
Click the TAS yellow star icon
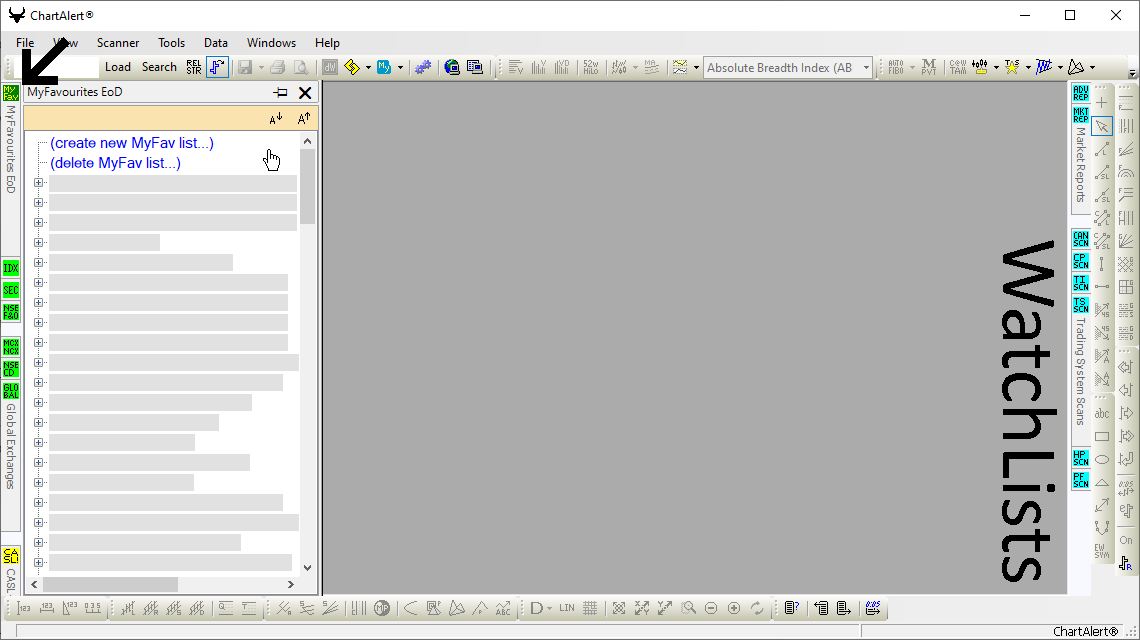click(1012, 67)
